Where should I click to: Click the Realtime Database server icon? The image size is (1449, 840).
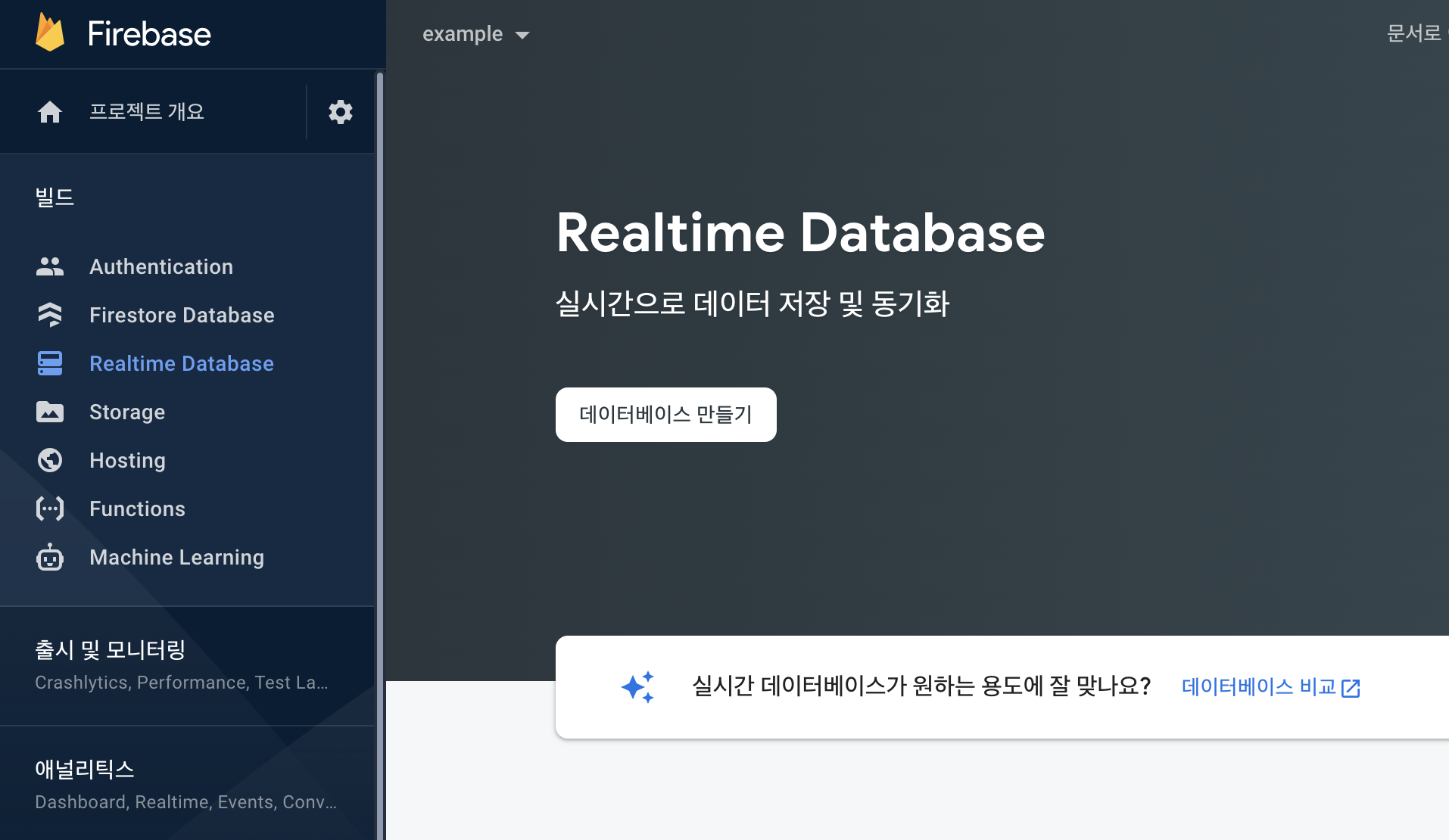pyautogui.click(x=50, y=363)
